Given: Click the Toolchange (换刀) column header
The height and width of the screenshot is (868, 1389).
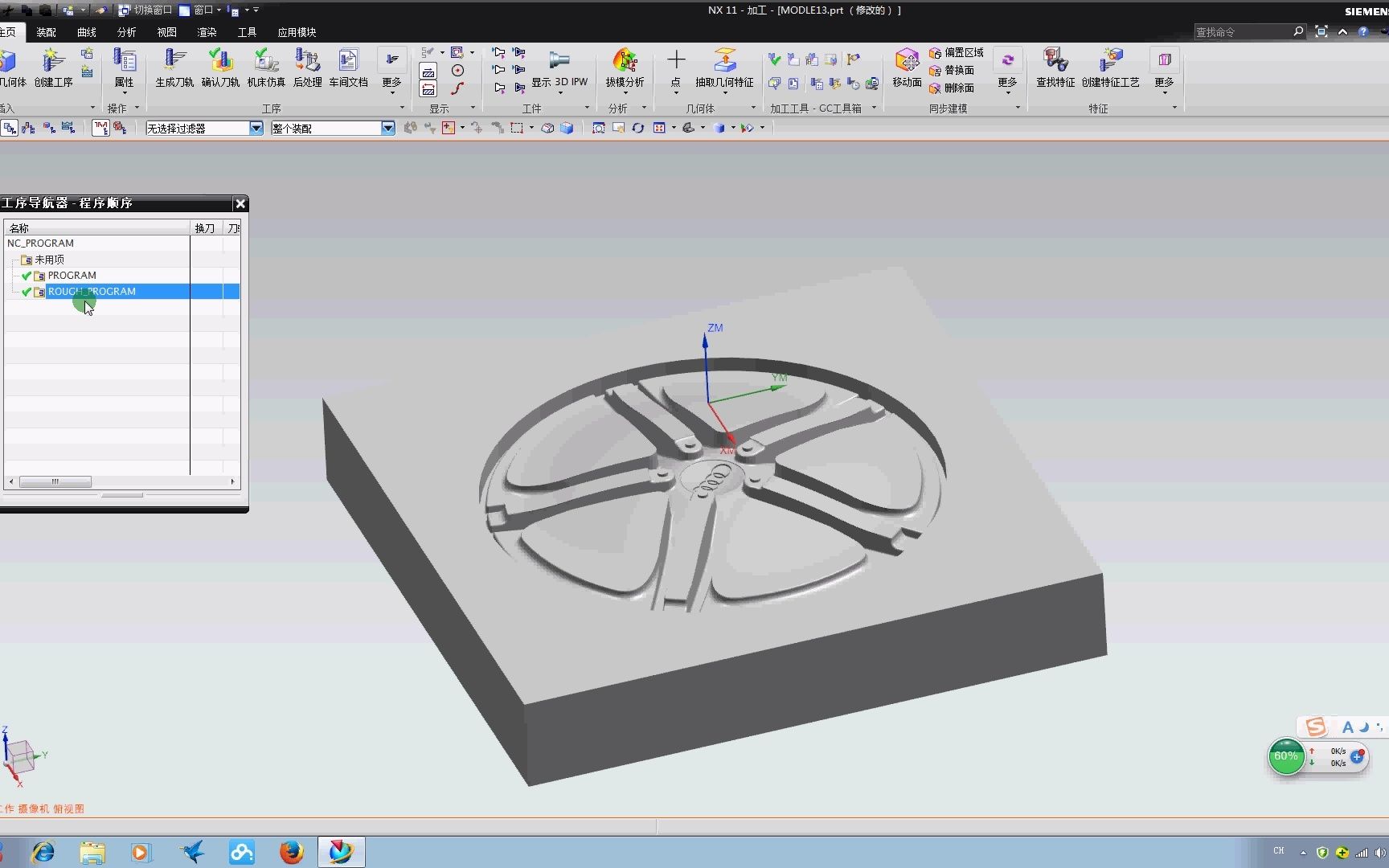Looking at the screenshot, I should pyautogui.click(x=206, y=228).
